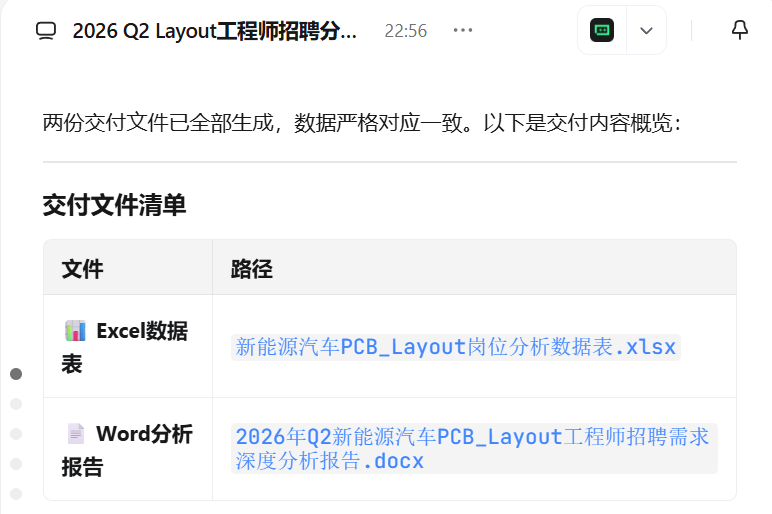Viewport: 772px width, 514px height.
Task: Pin the conversation with the pushpin icon
Action: pyautogui.click(x=740, y=30)
